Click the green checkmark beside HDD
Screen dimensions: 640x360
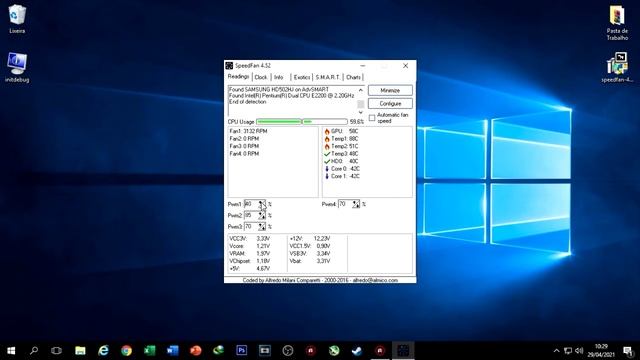pyautogui.click(x=327, y=162)
